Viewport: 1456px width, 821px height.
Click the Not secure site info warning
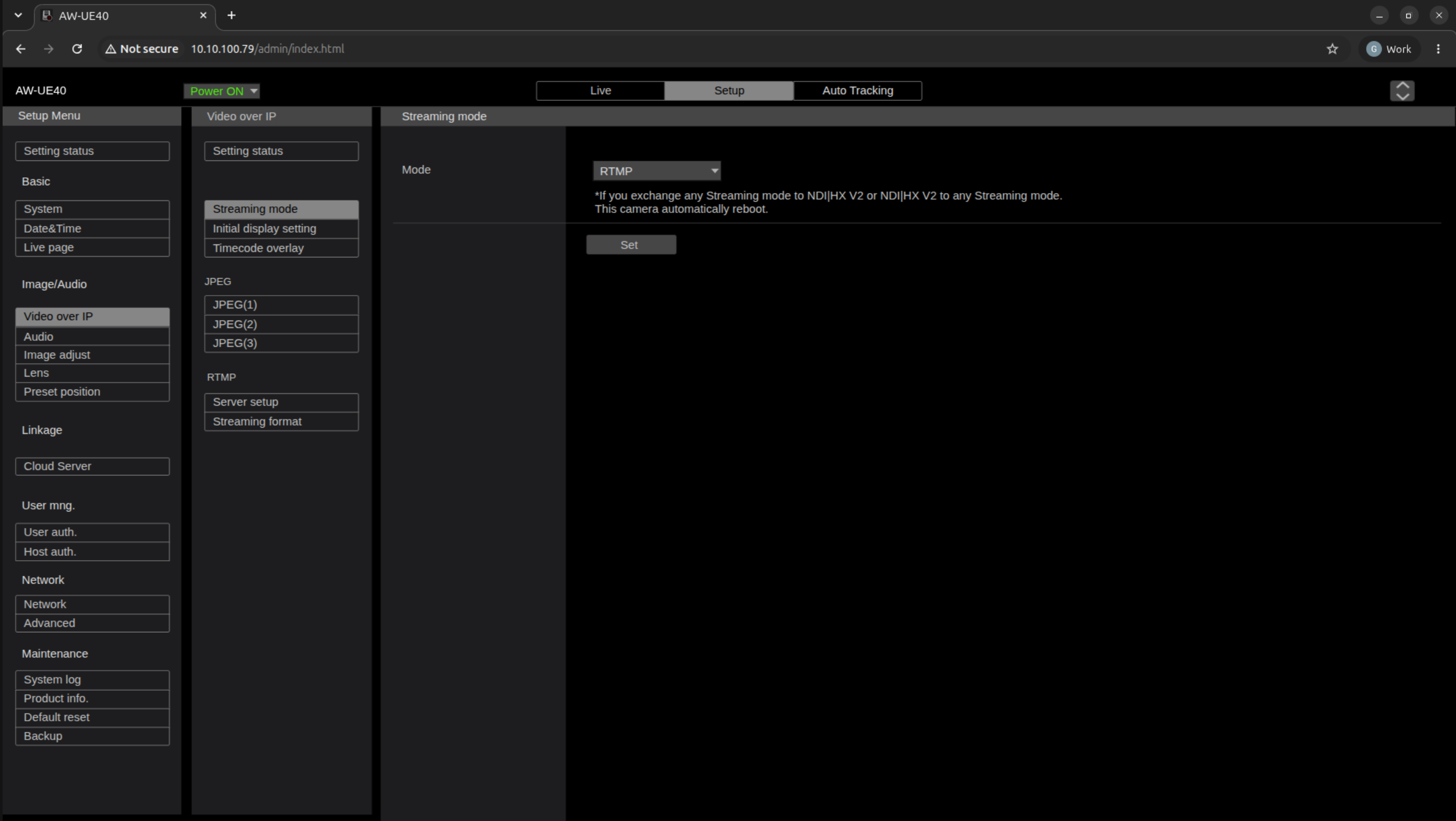142,49
